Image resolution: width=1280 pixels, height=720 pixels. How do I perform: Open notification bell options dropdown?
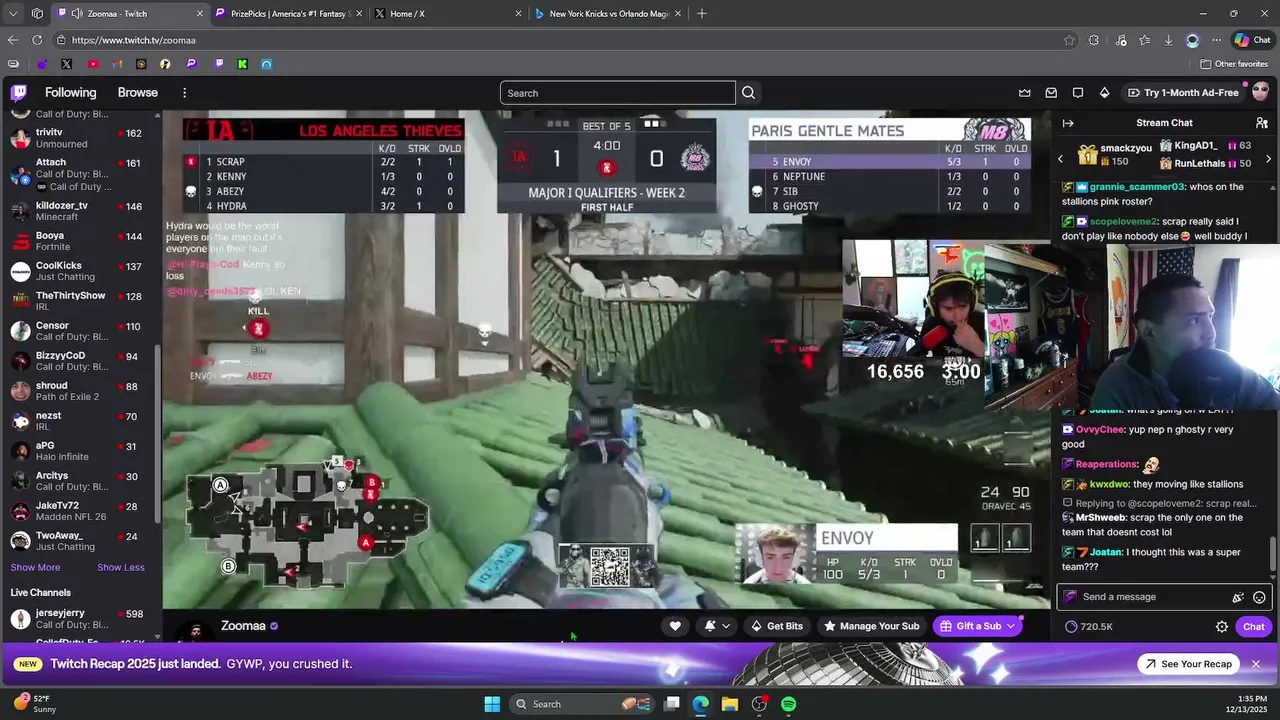(717, 626)
